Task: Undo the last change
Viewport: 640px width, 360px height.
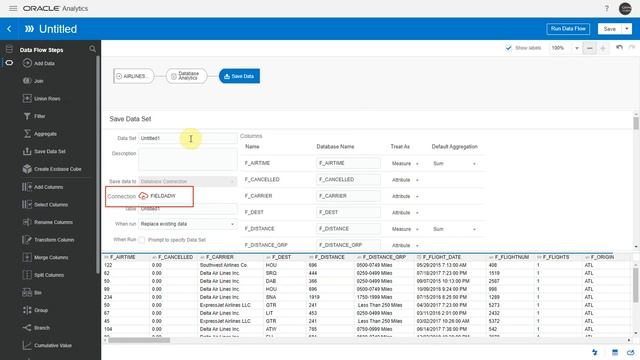Action: coord(619,48)
